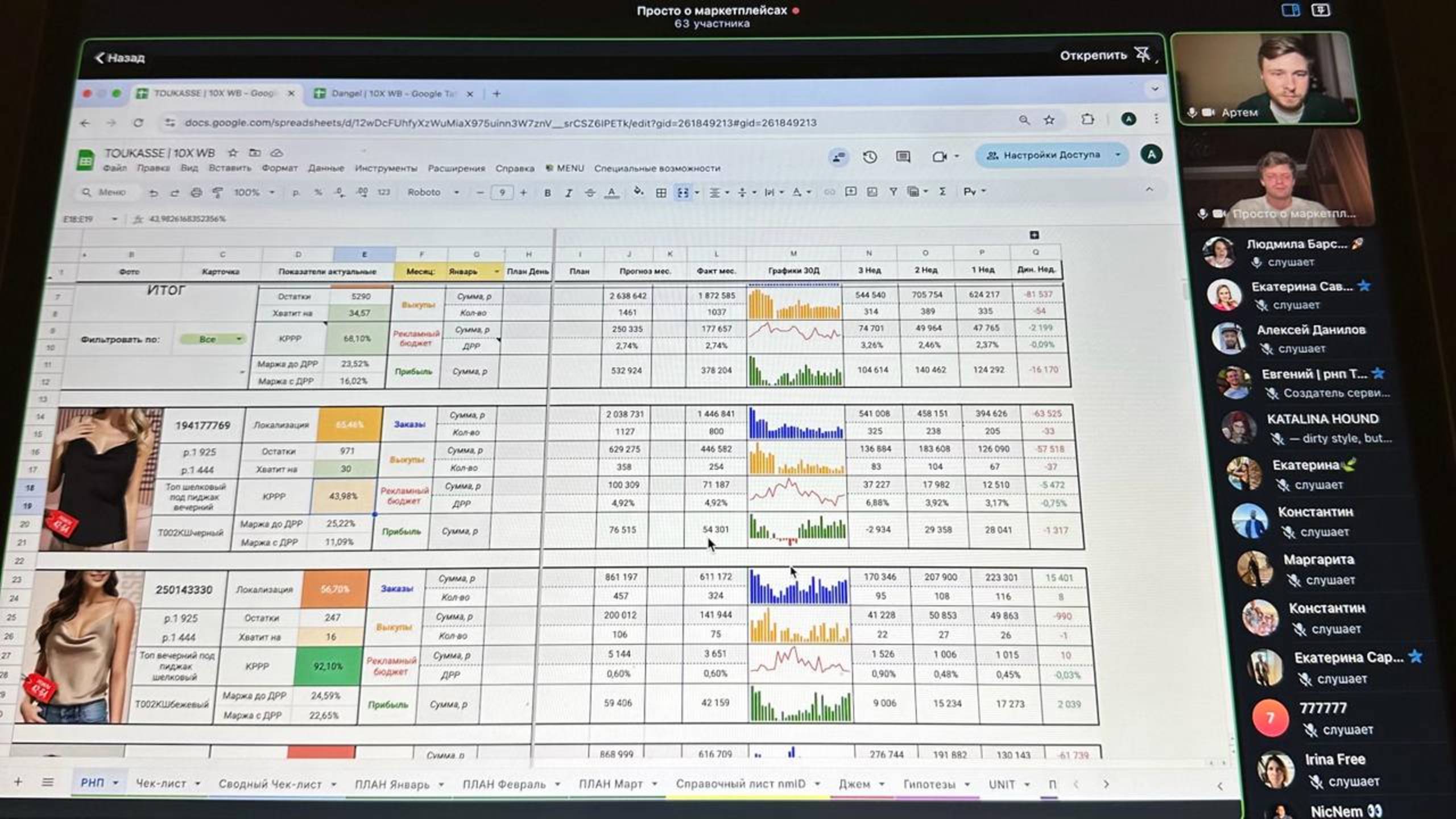The image size is (1456, 819).
Task: Open the fill color bucket tool
Action: 638,192
